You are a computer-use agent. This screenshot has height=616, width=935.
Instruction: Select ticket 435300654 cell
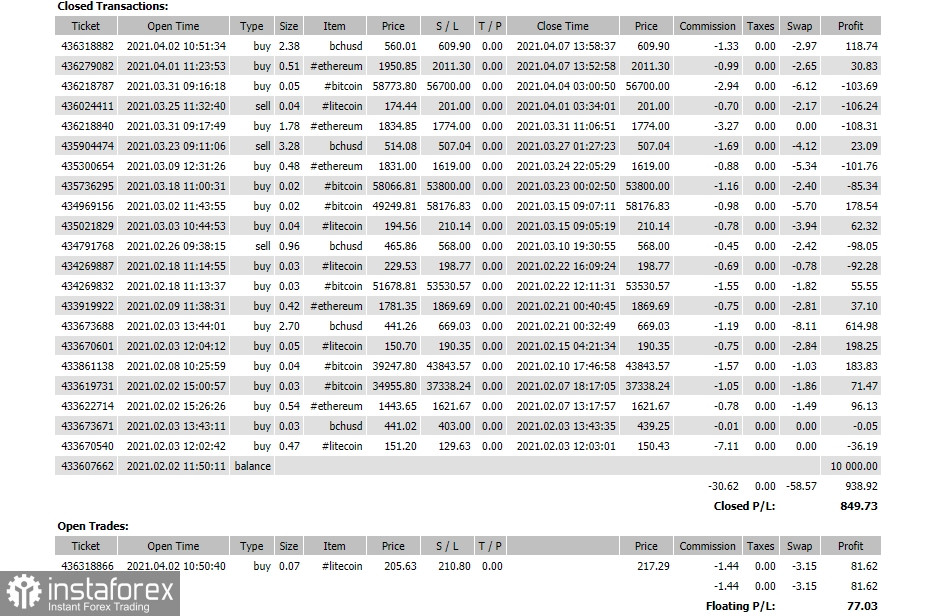(87, 166)
